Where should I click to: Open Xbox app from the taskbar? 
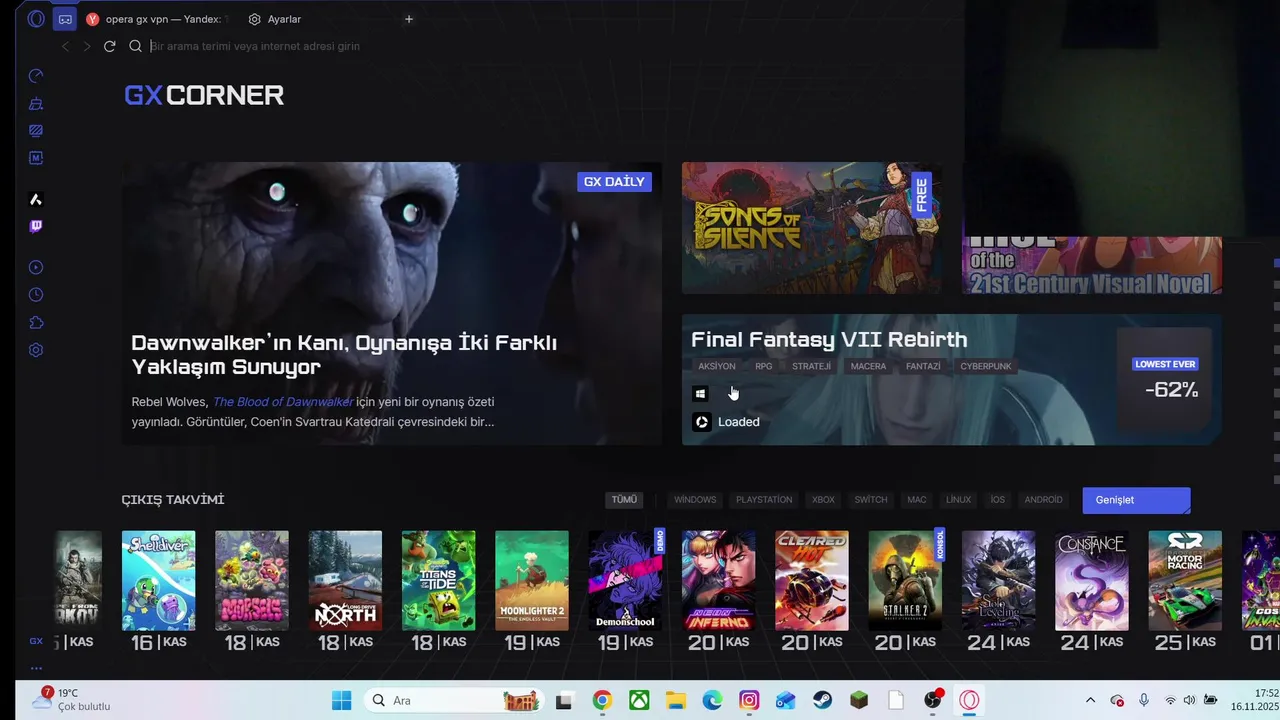[639, 700]
